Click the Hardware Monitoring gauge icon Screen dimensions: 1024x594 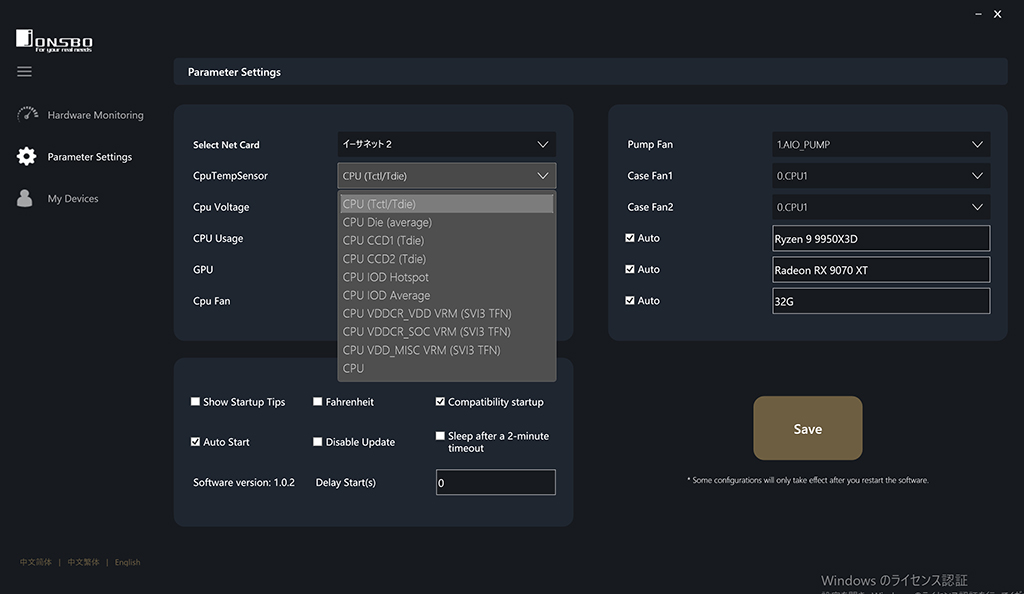click(27, 114)
